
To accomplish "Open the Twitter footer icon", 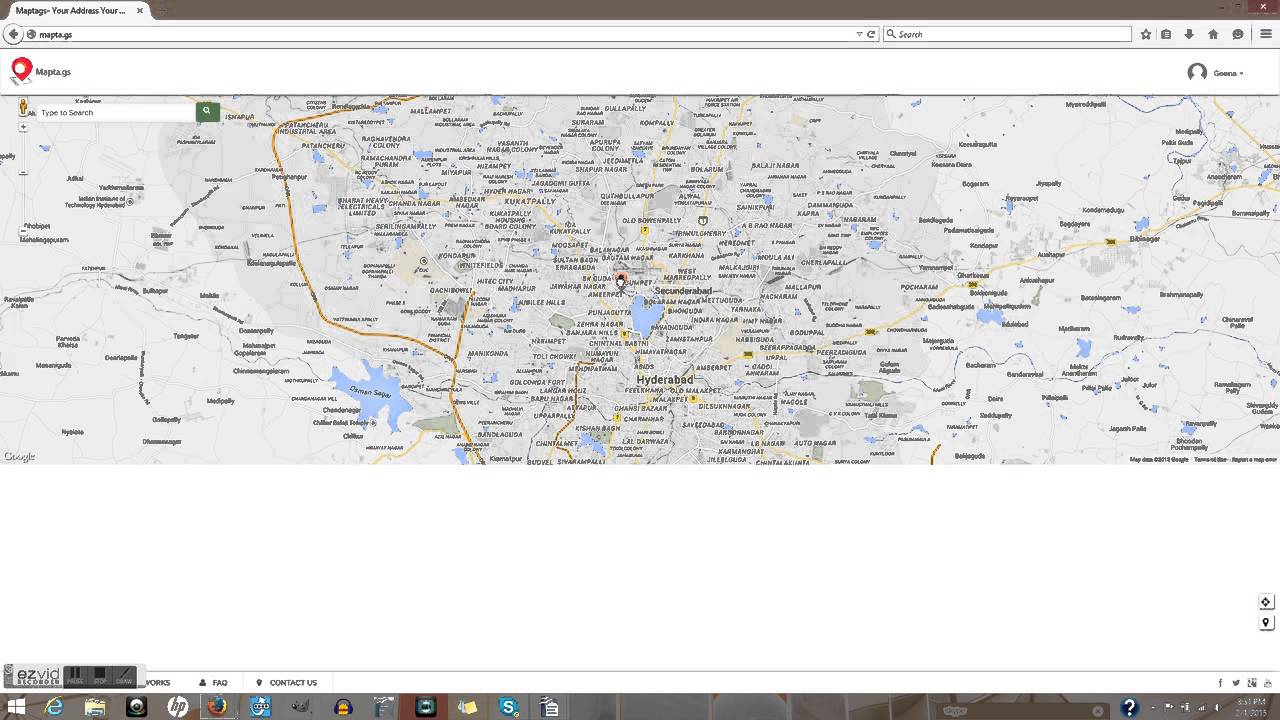I will (1236, 683).
